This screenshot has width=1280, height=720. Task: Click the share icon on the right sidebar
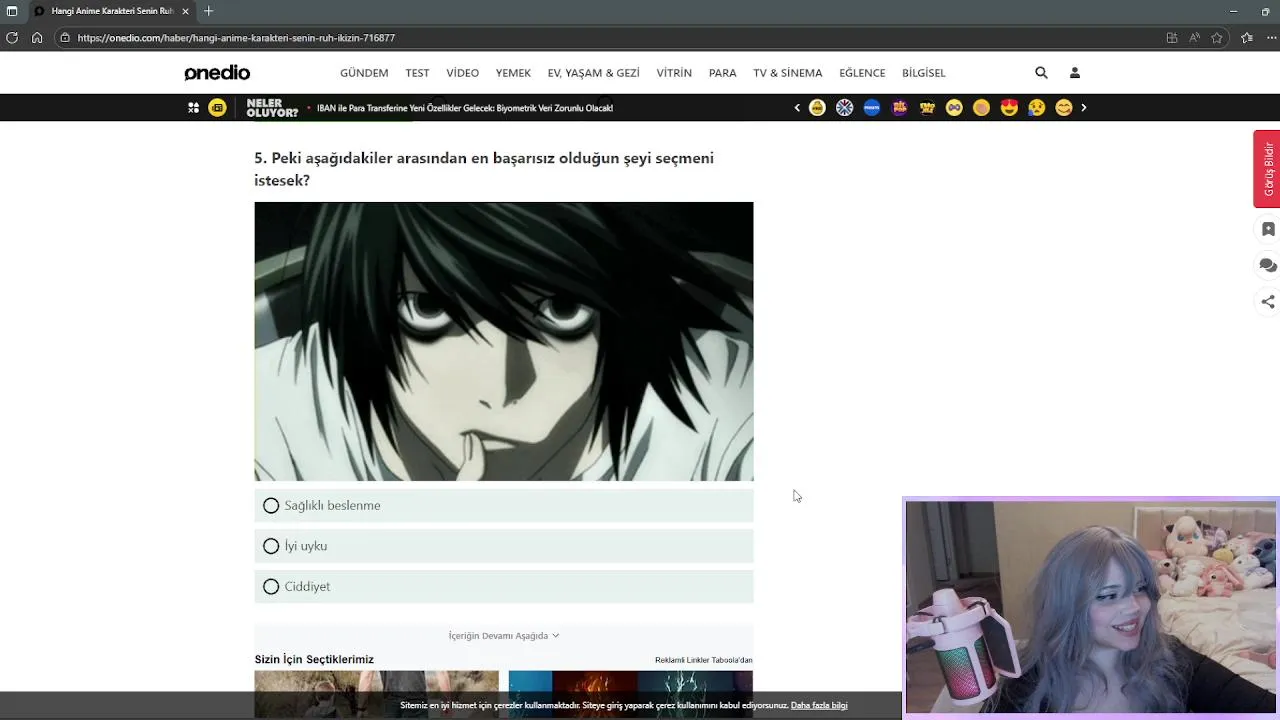(1268, 301)
